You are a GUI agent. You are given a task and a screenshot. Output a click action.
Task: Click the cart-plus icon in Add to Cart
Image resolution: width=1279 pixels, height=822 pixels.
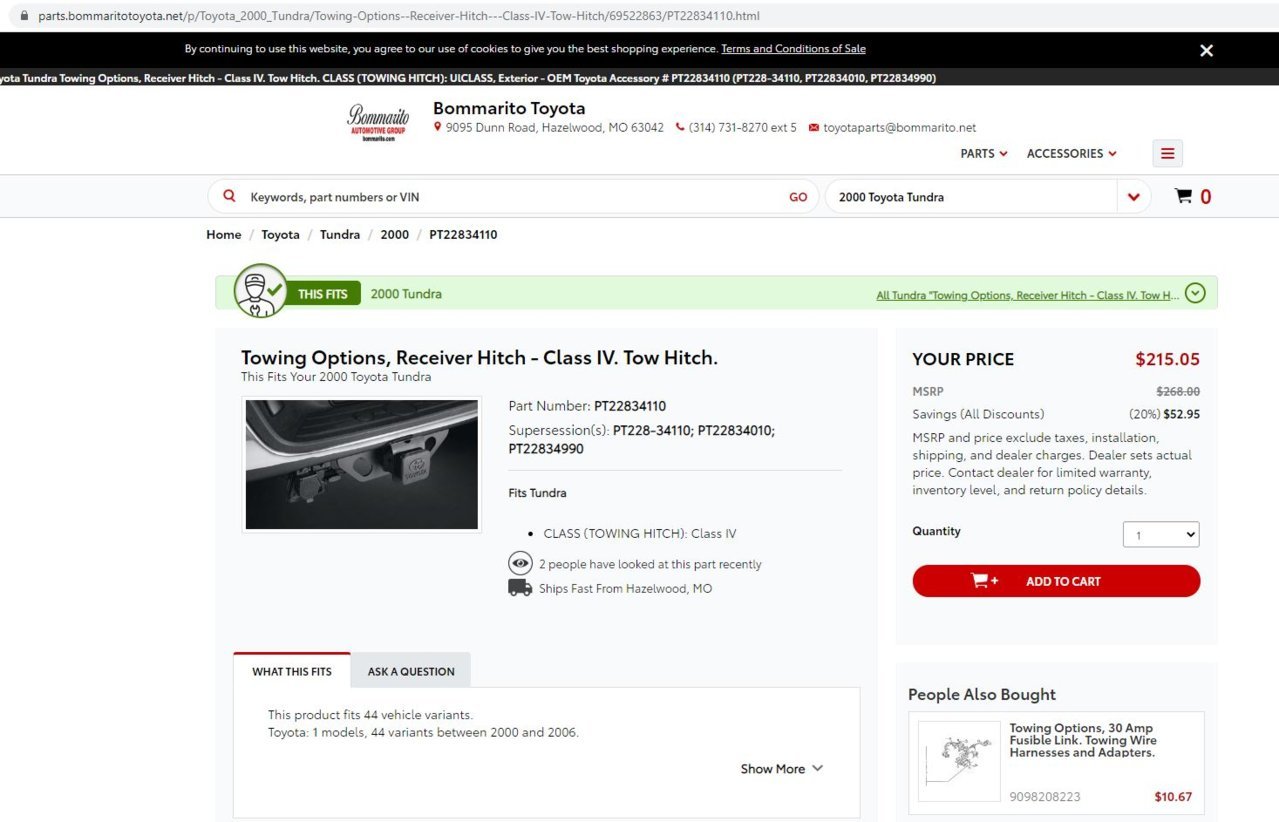[985, 581]
